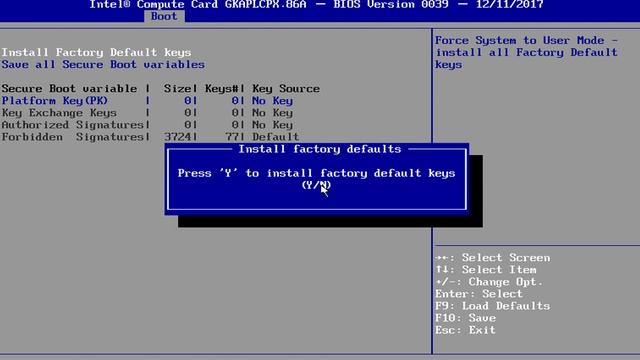Click the Force System to User Mode help text

[x=527, y=52]
